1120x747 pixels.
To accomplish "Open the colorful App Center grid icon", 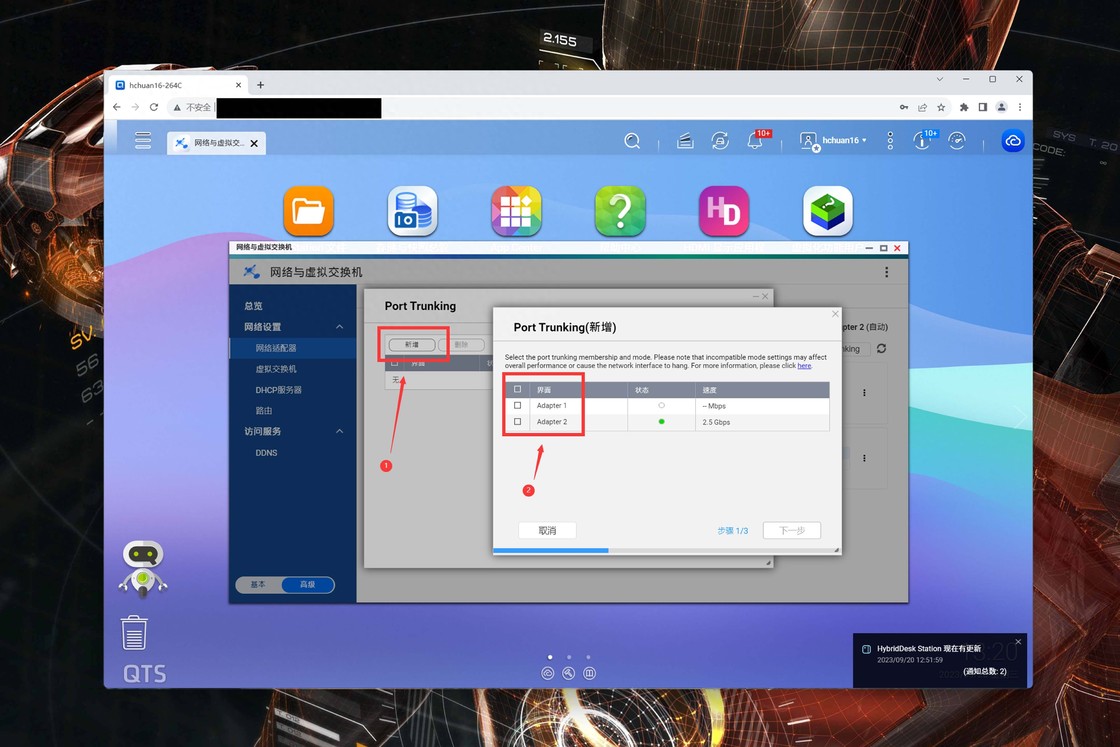I will [516, 211].
